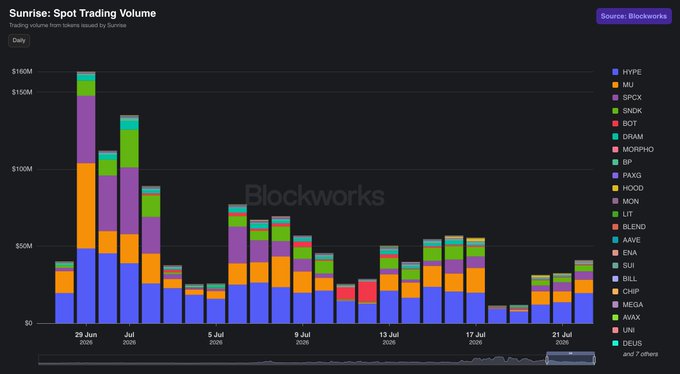
Task: Select the Daily interval button
Action: pyautogui.click(x=19, y=40)
